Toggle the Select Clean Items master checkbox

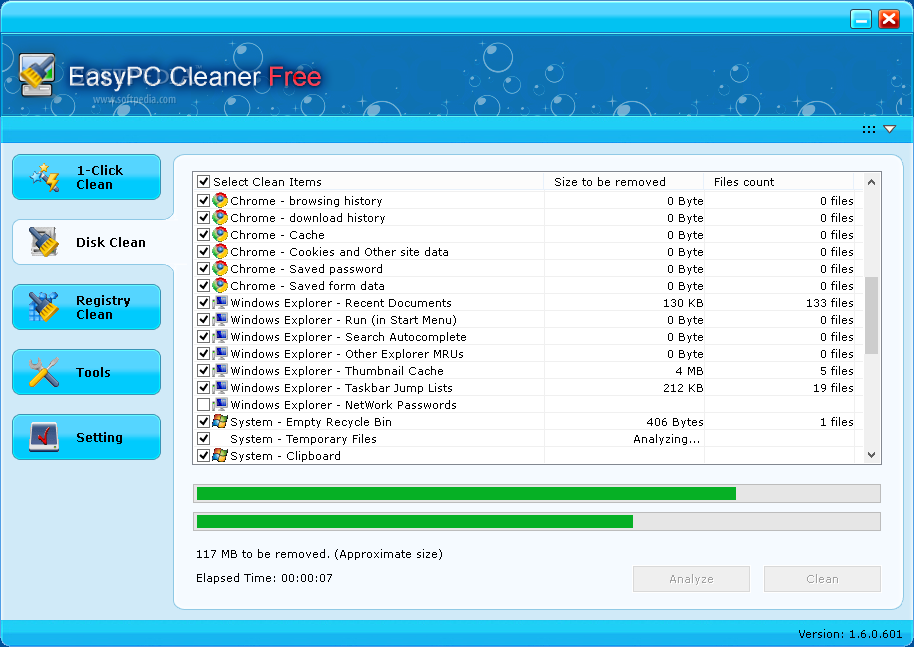(203, 182)
